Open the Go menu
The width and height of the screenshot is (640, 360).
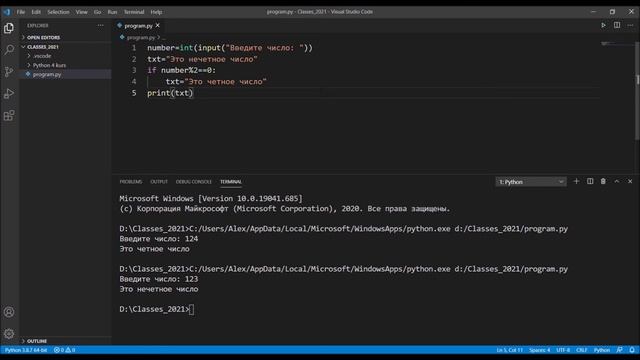coord(97,12)
